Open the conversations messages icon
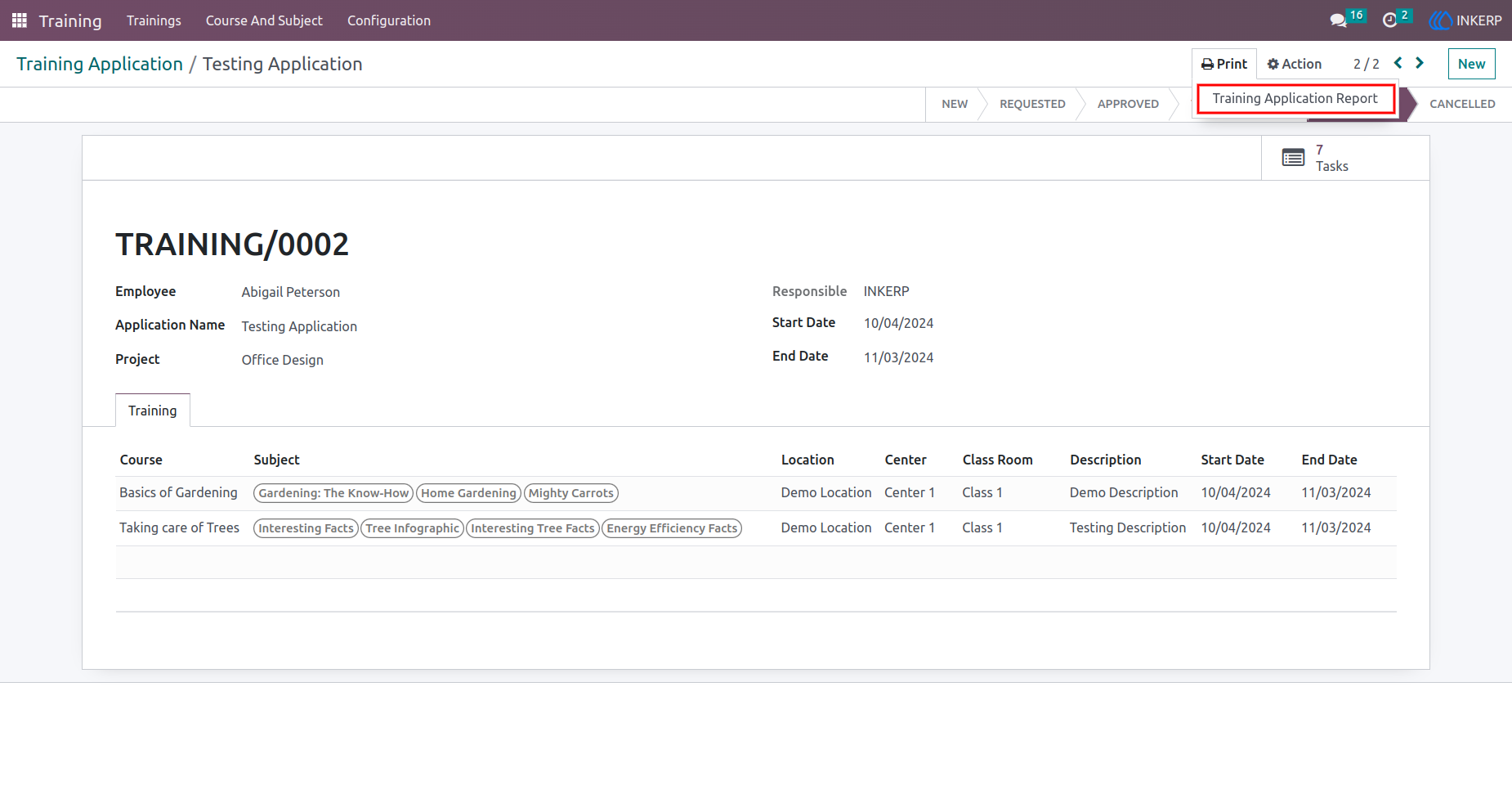Viewport: 1512px width, 790px height. pyautogui.click(x=1338, y=20)
